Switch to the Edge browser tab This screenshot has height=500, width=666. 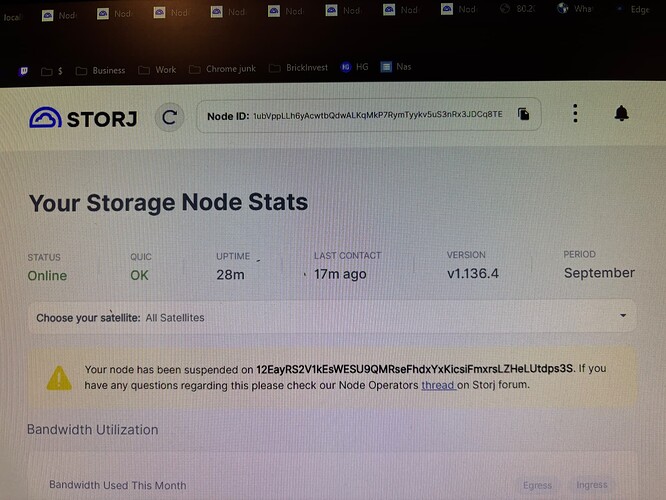(632, 9)
